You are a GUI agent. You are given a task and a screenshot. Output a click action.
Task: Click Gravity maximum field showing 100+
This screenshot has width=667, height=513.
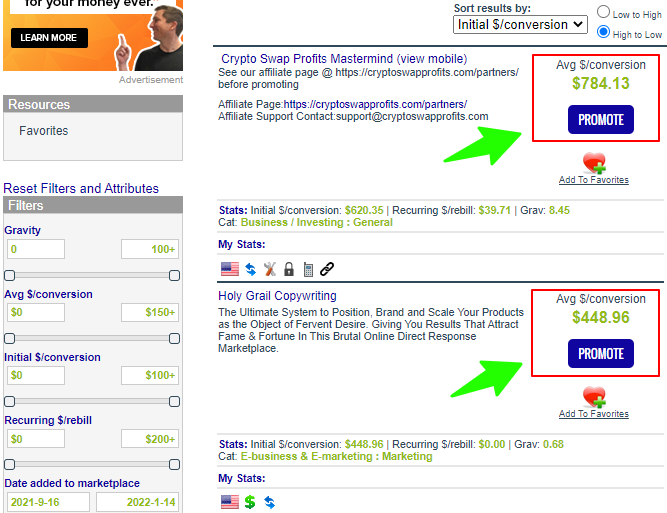[x=150, y=249]
